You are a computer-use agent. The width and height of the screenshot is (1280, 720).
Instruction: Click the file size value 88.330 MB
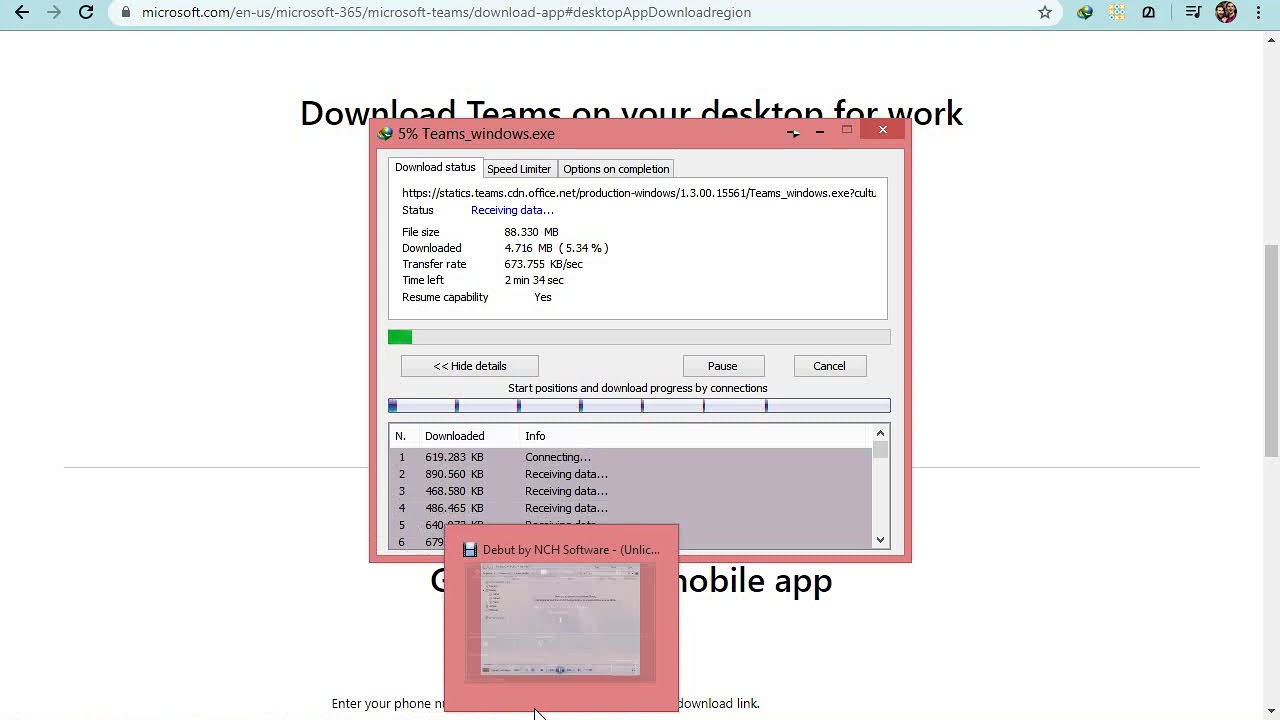coord(531,232)
